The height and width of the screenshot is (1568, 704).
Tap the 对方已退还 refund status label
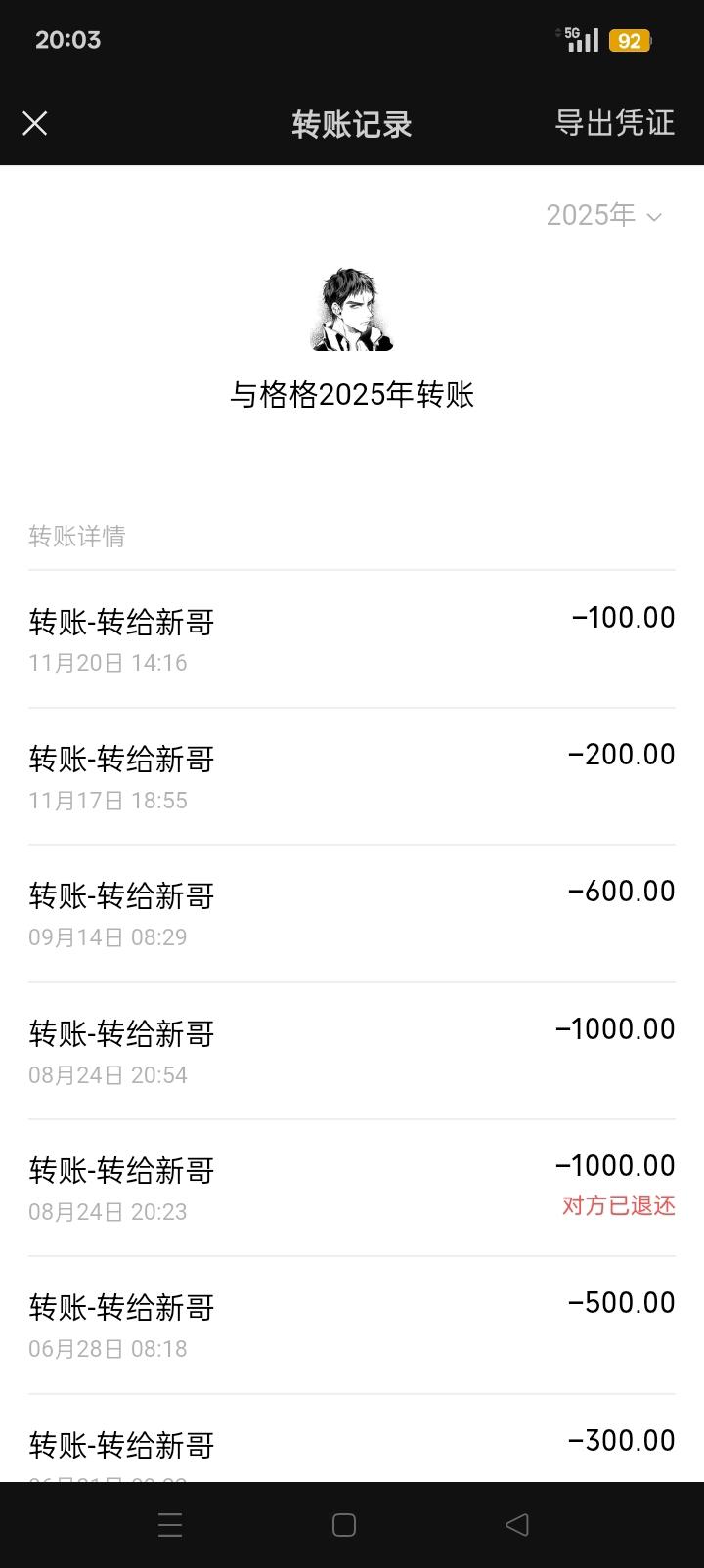pyautogui.click(x=618, y=1205)
